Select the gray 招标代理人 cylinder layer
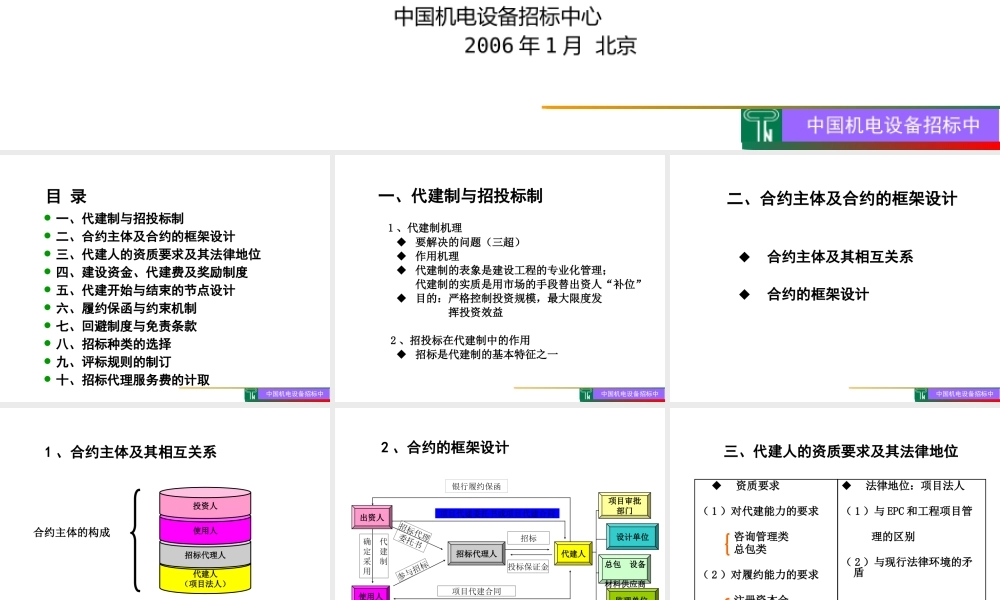This screenshot has height=600, width=1000. tap(205, 554)
